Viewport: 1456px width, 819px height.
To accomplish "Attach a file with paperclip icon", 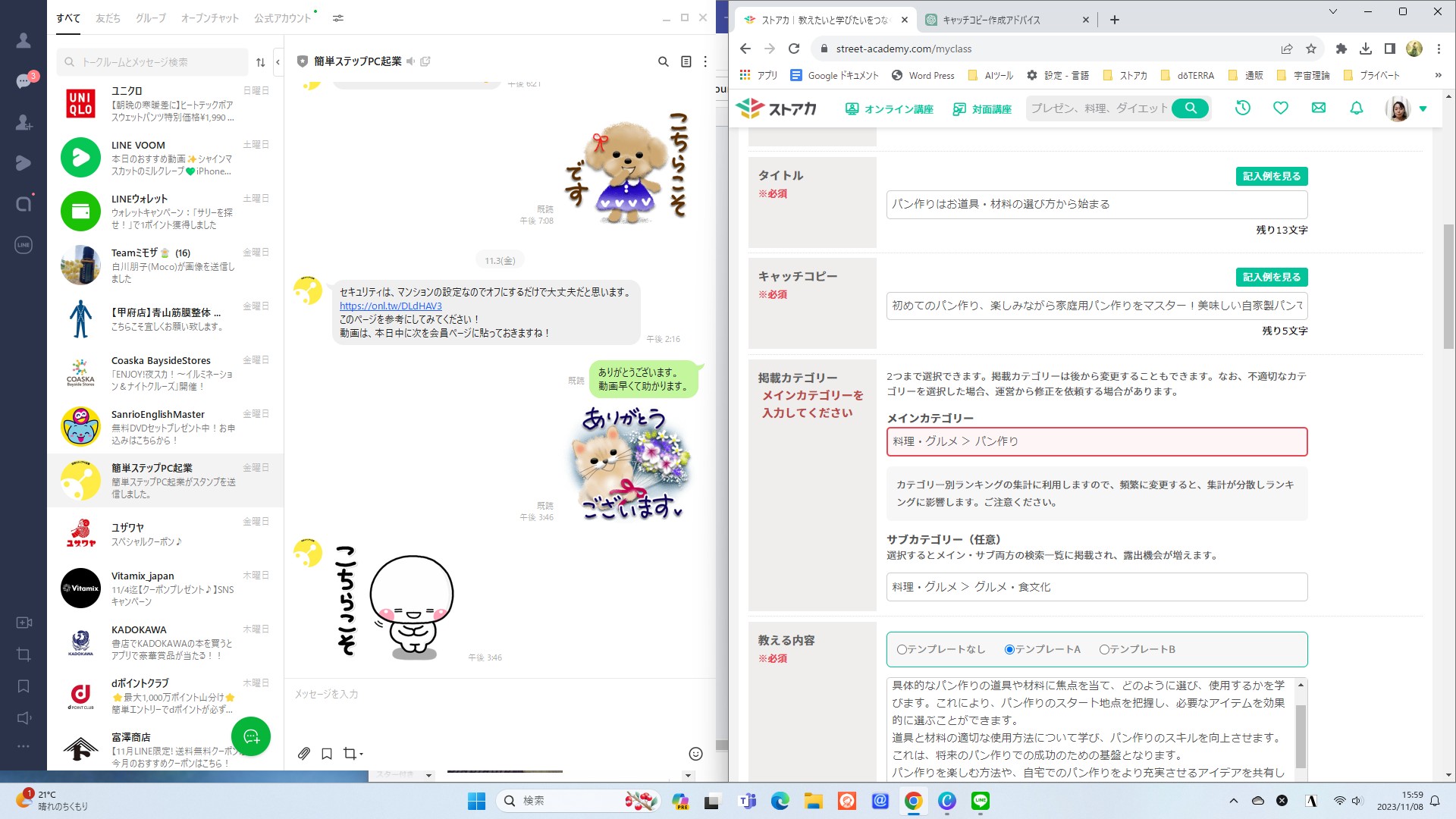I will point(303,754).
